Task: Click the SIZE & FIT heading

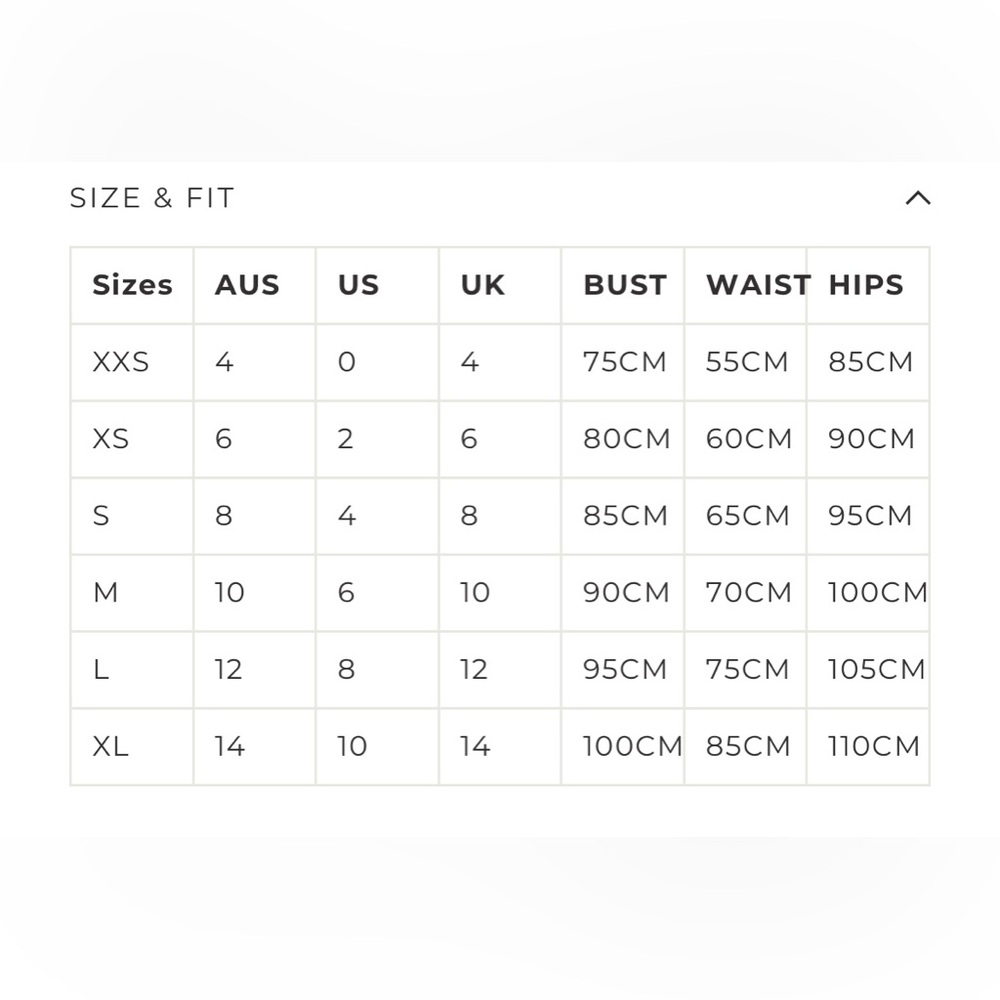Action: (x=152, y=198)
